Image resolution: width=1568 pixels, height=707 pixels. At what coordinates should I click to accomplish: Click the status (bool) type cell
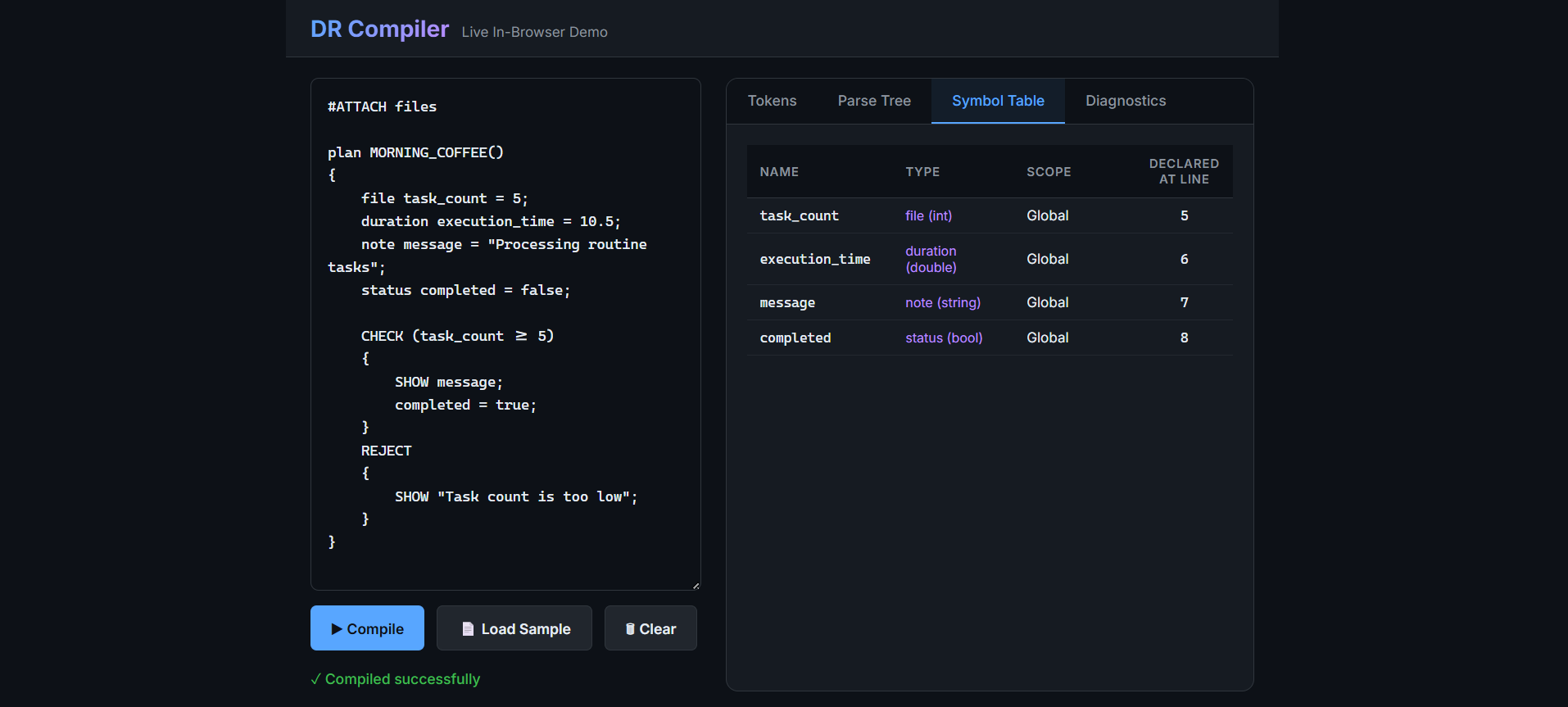coord(944,338)
